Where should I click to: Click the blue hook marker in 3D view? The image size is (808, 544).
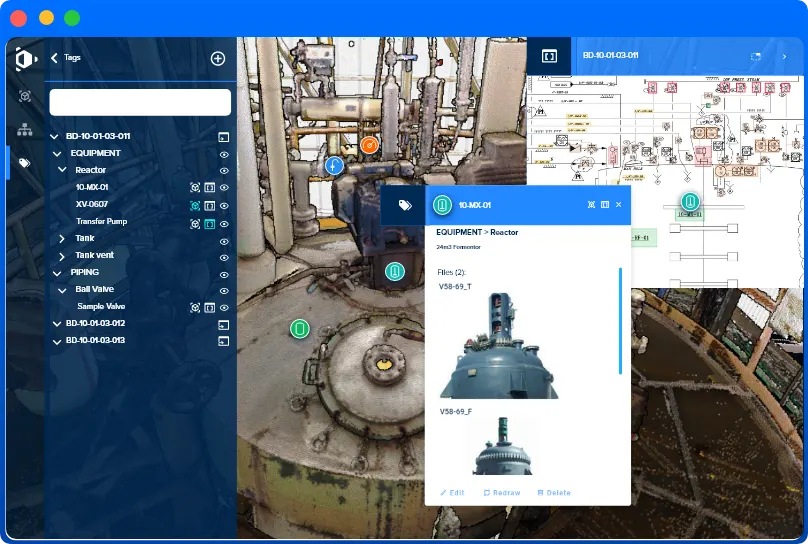coord(334,166)
